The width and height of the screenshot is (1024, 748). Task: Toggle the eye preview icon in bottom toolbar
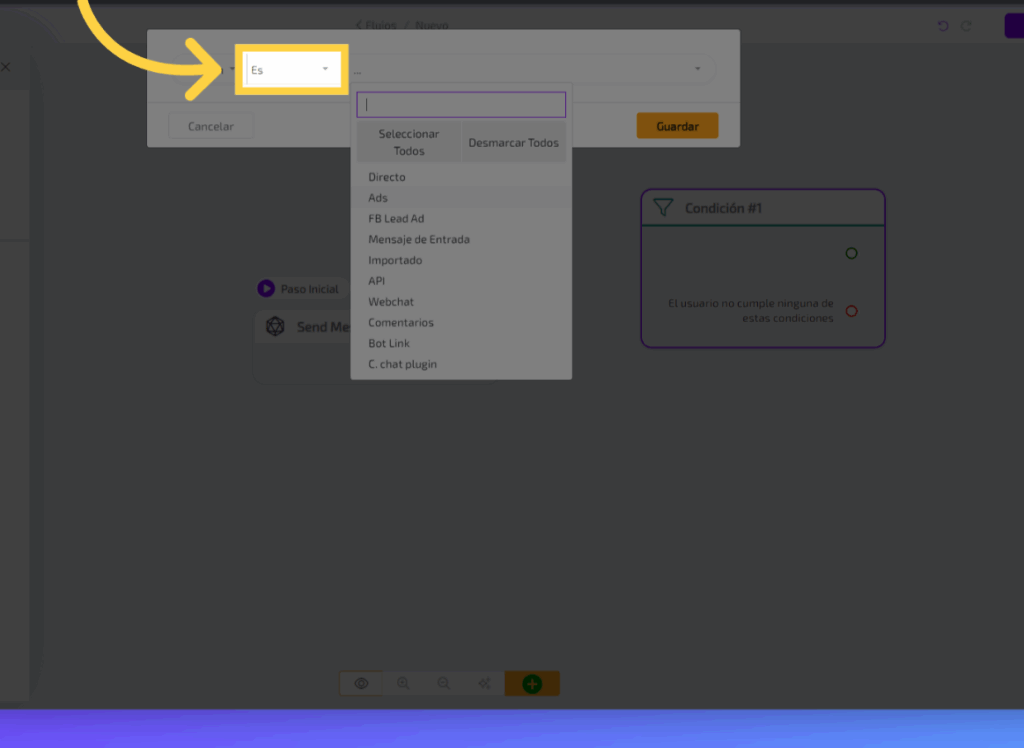click(362, 684)
